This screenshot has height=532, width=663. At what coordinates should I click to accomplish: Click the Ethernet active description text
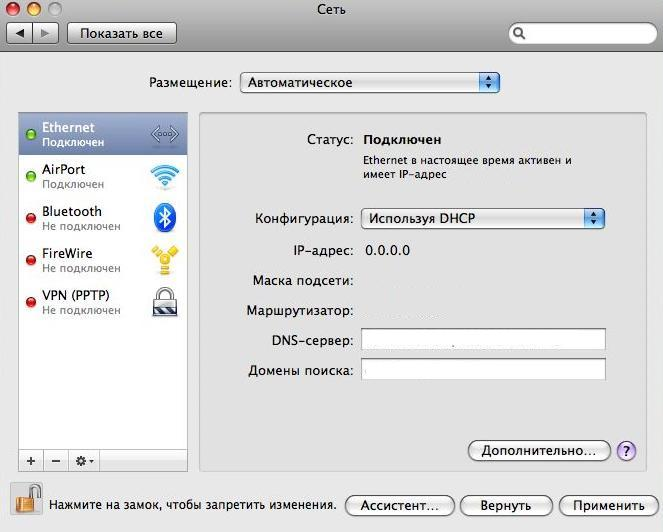[467, 167]
